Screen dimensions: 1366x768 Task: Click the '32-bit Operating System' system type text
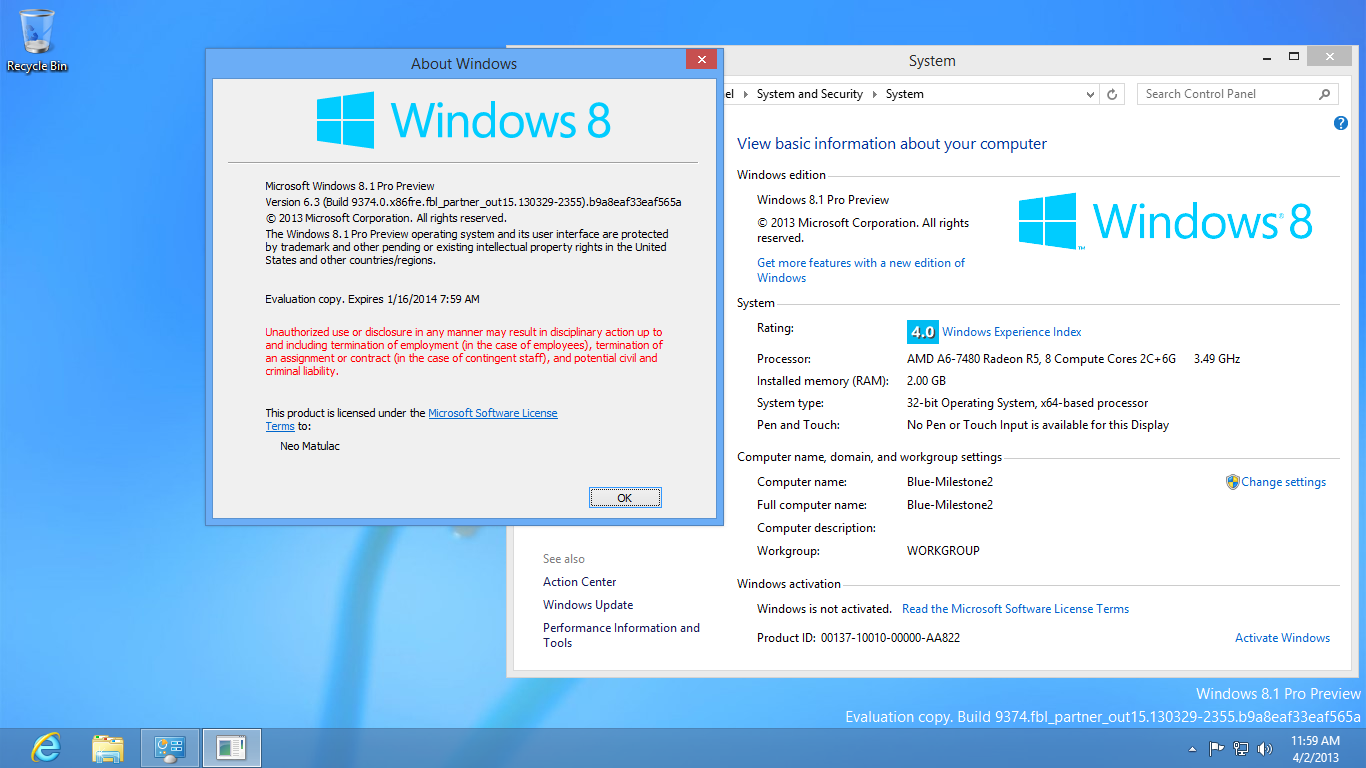1028,403
